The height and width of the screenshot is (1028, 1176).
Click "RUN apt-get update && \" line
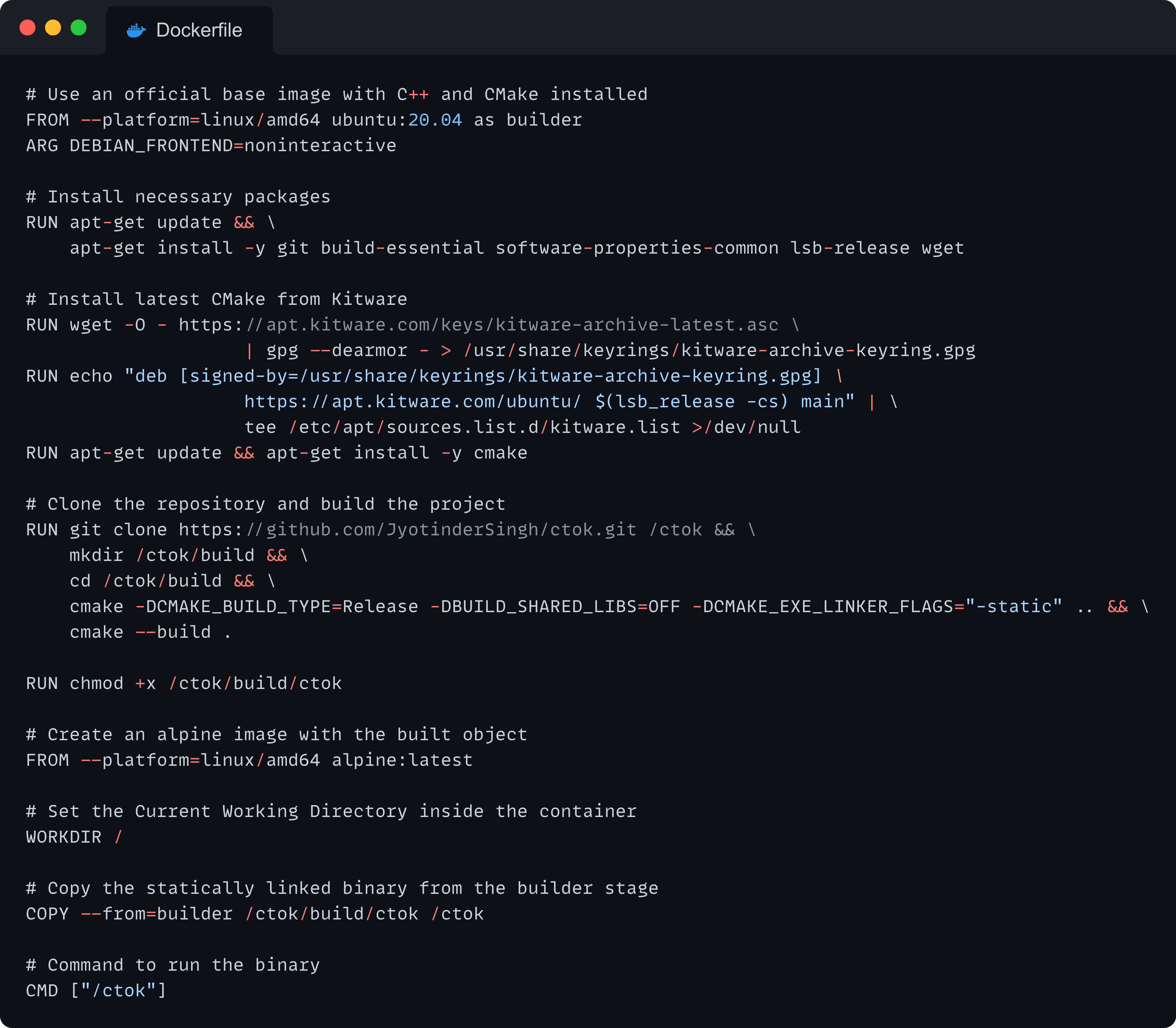point(151,223)
